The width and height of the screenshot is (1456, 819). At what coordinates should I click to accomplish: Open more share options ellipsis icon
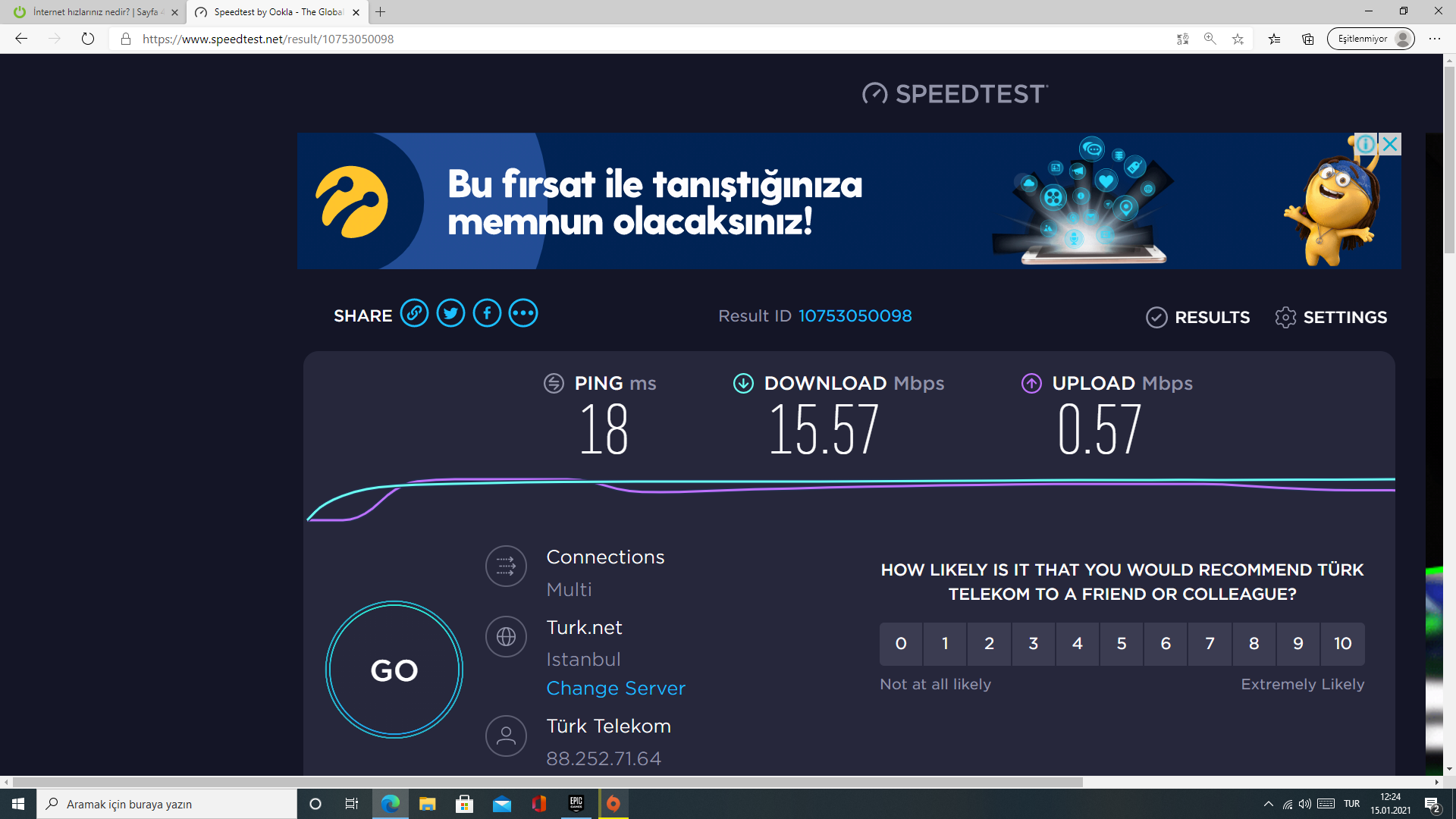tap(523, 313)
